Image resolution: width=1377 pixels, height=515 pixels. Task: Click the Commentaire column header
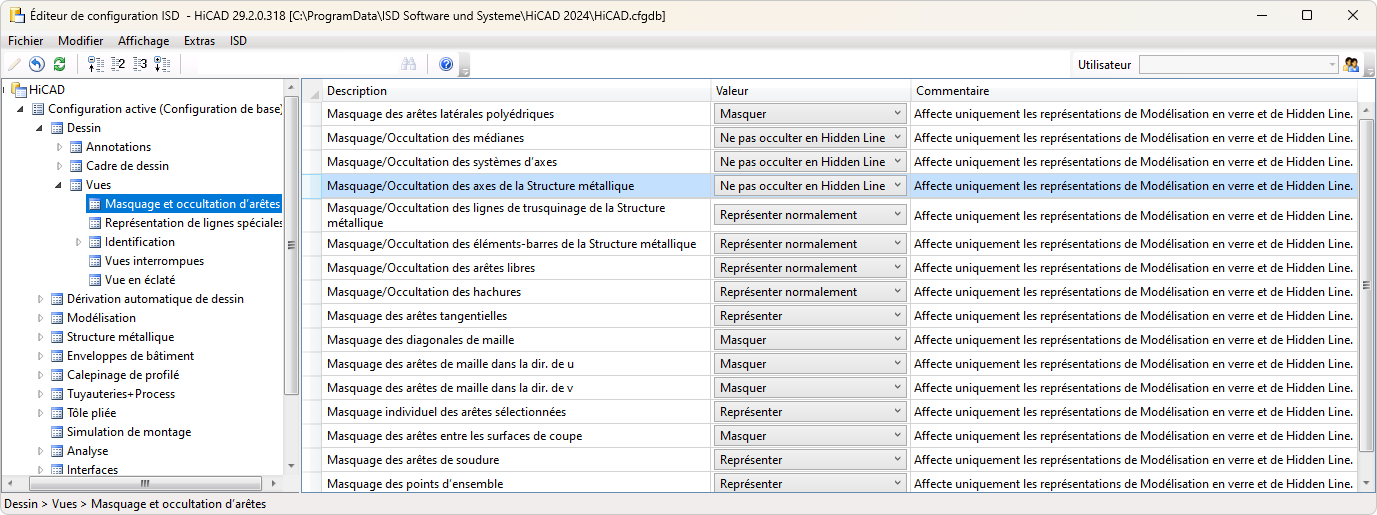(1134, 91)
